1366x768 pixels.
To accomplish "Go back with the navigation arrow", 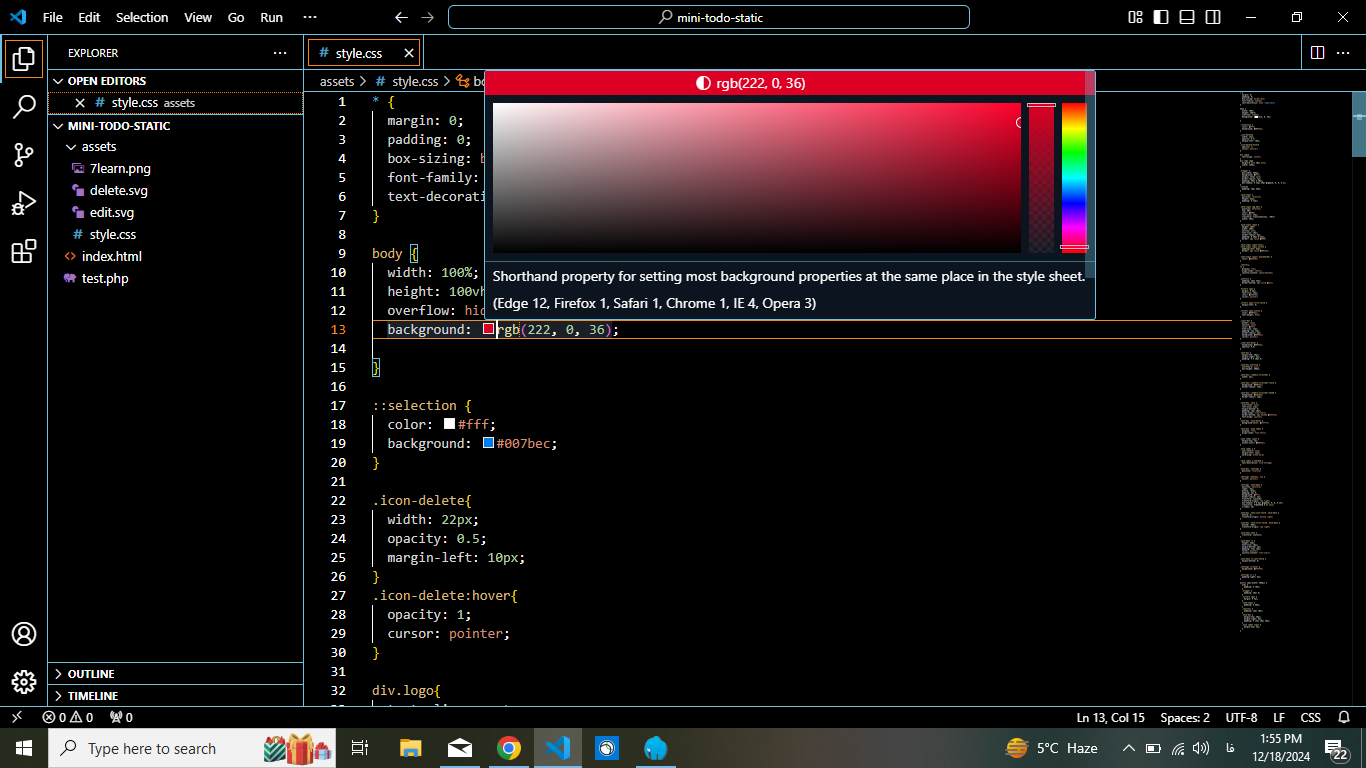I will click(x=401, y=17).
